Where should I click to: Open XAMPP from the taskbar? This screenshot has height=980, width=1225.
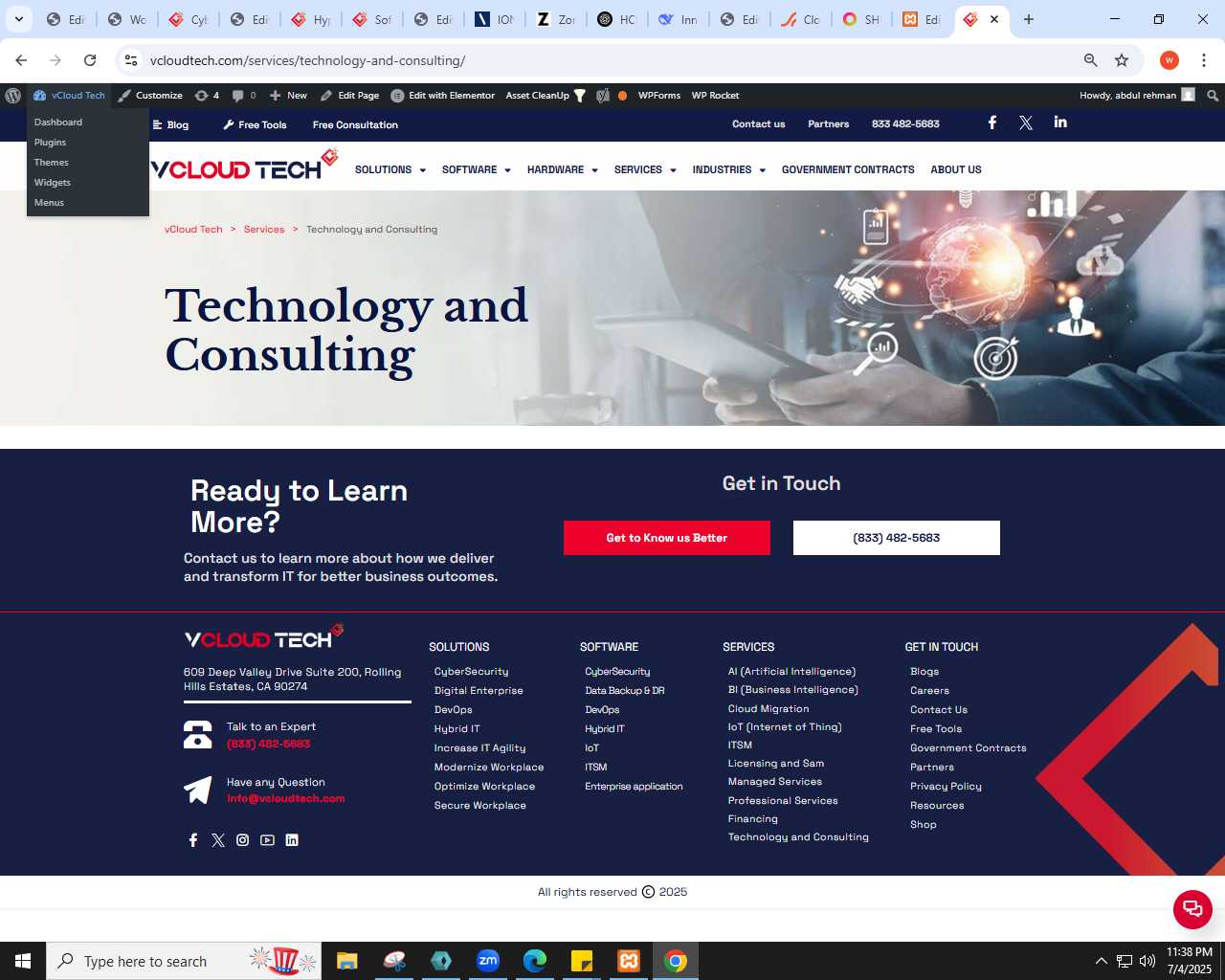coord(629,961)
